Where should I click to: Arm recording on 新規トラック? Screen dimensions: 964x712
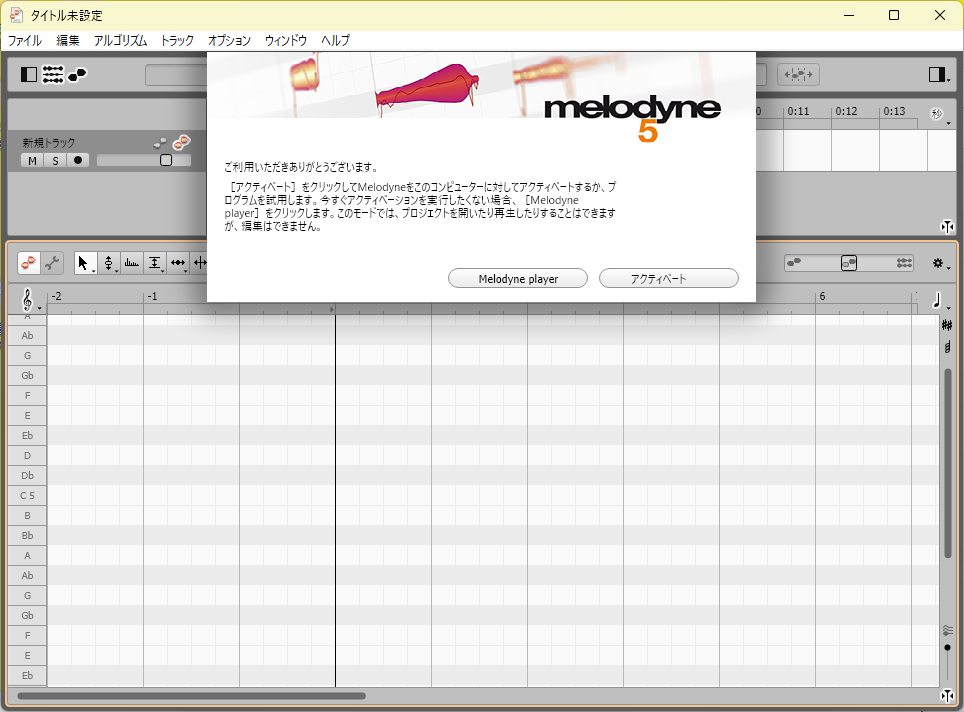[78, 160]
